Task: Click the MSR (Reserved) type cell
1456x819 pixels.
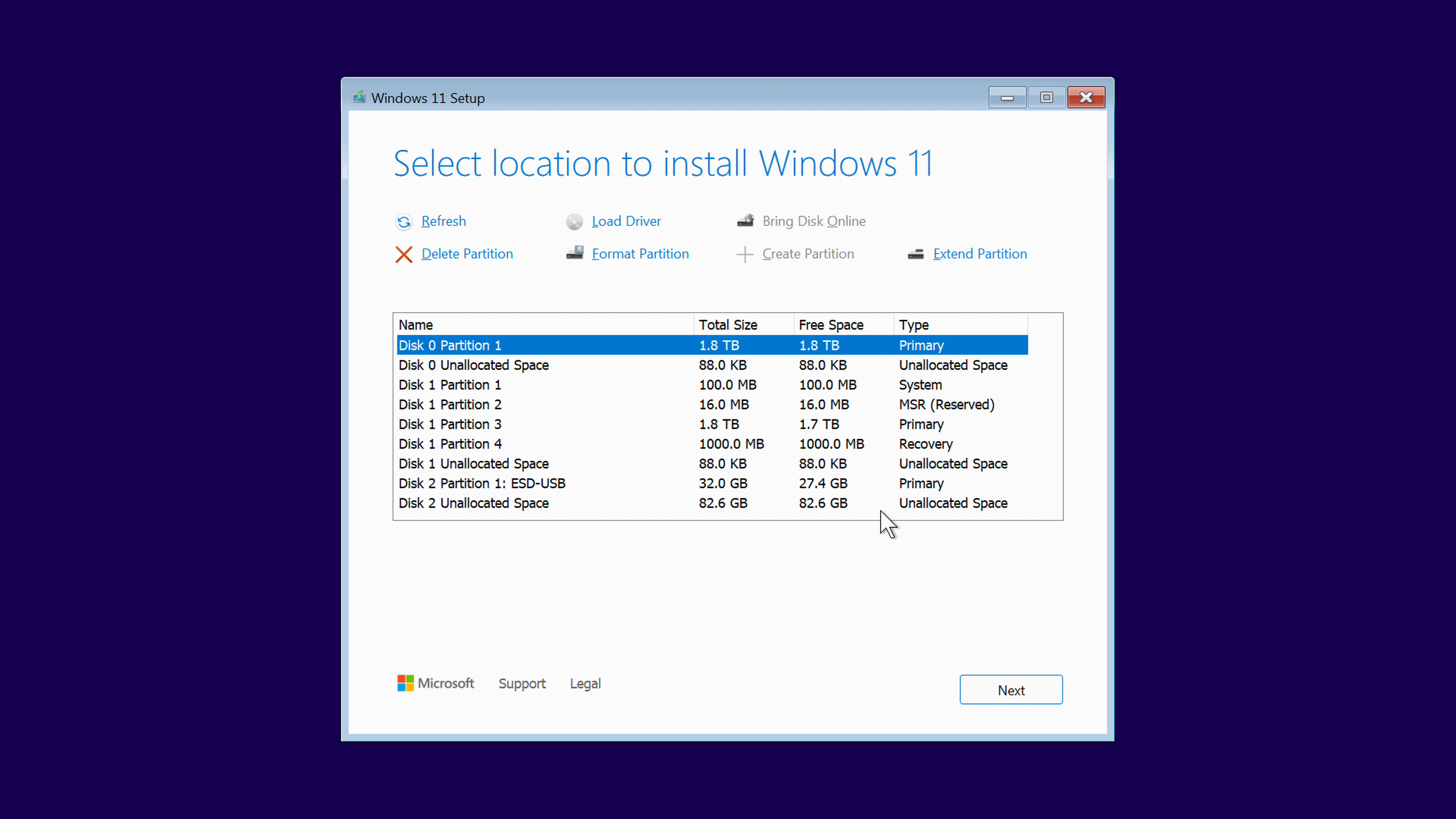Action: click(947, 405)
